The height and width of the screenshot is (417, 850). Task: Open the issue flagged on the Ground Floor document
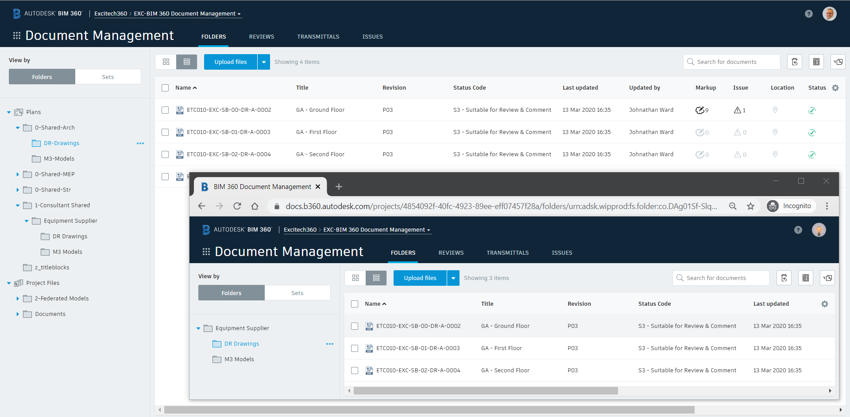739,110
